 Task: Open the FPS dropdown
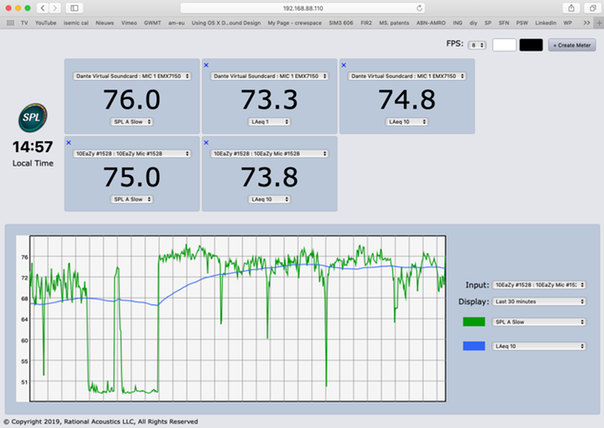(479, 45)
